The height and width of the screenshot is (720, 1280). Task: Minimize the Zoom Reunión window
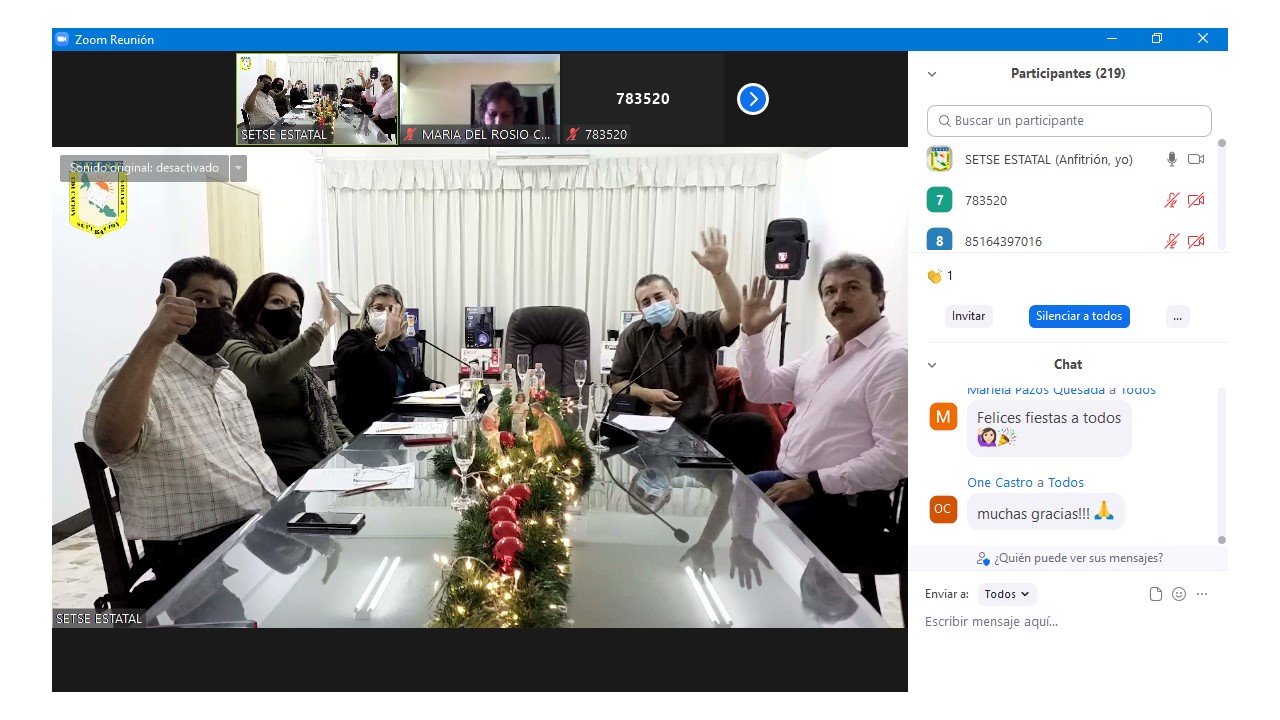pyautogui.click(x=1112, y=39)
